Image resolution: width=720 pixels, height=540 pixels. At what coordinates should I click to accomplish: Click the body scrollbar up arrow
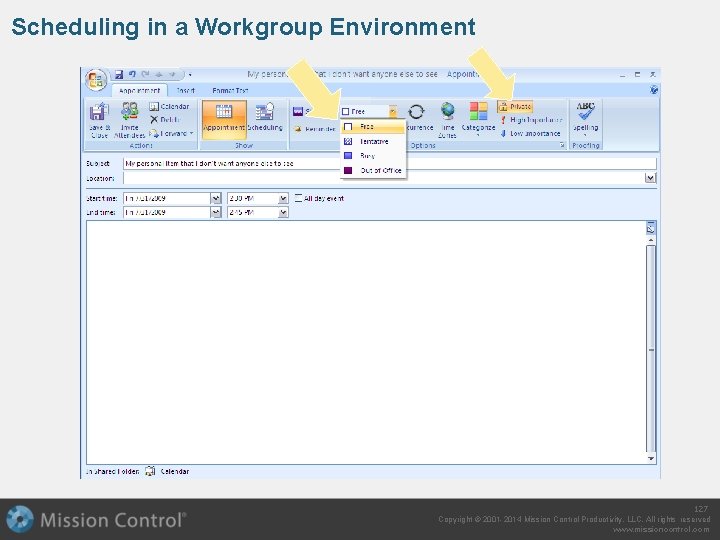[651, 240]
